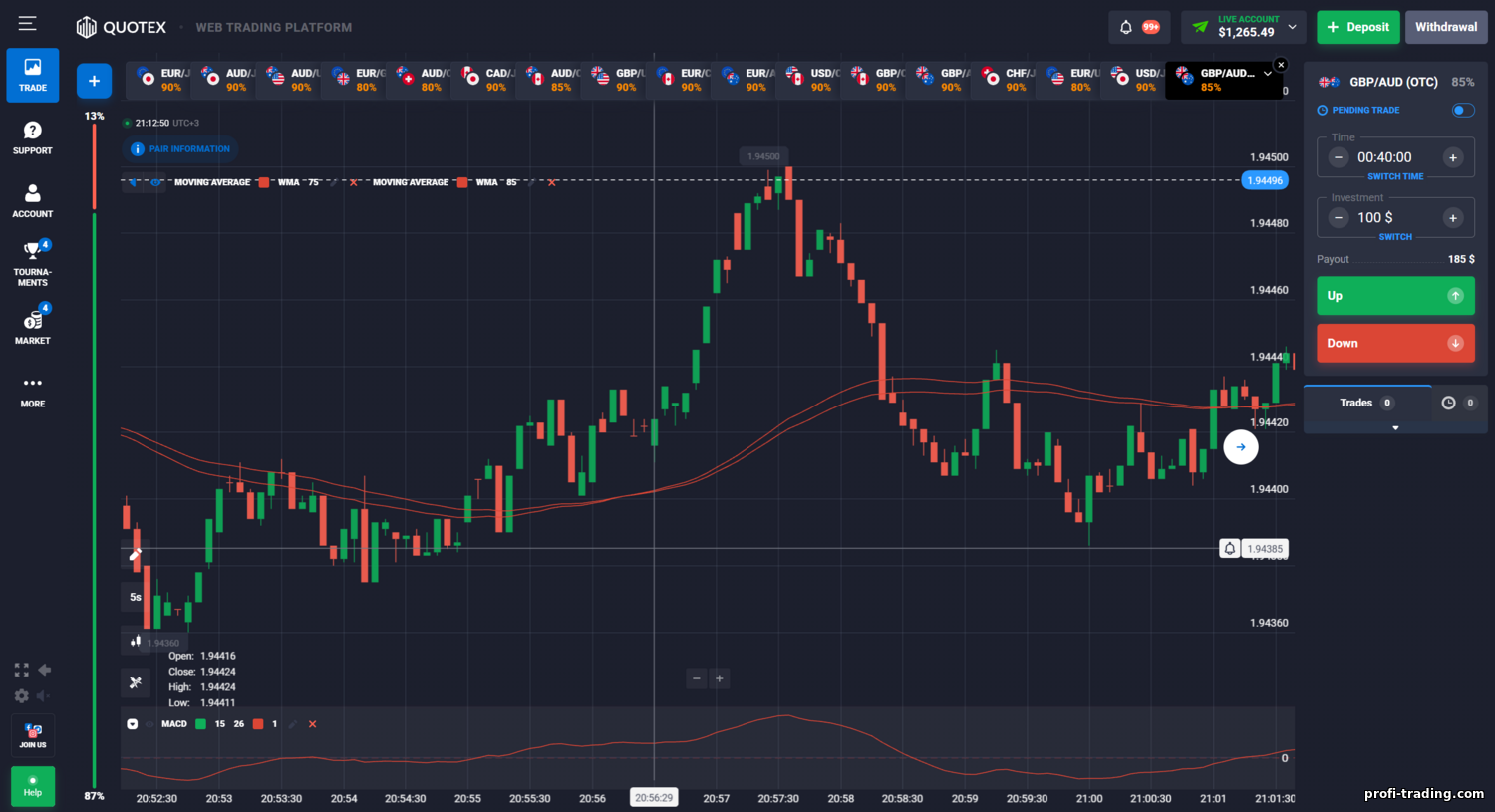
Task: Change the MACD green color swatch
Action: click(x=200, y=724)
